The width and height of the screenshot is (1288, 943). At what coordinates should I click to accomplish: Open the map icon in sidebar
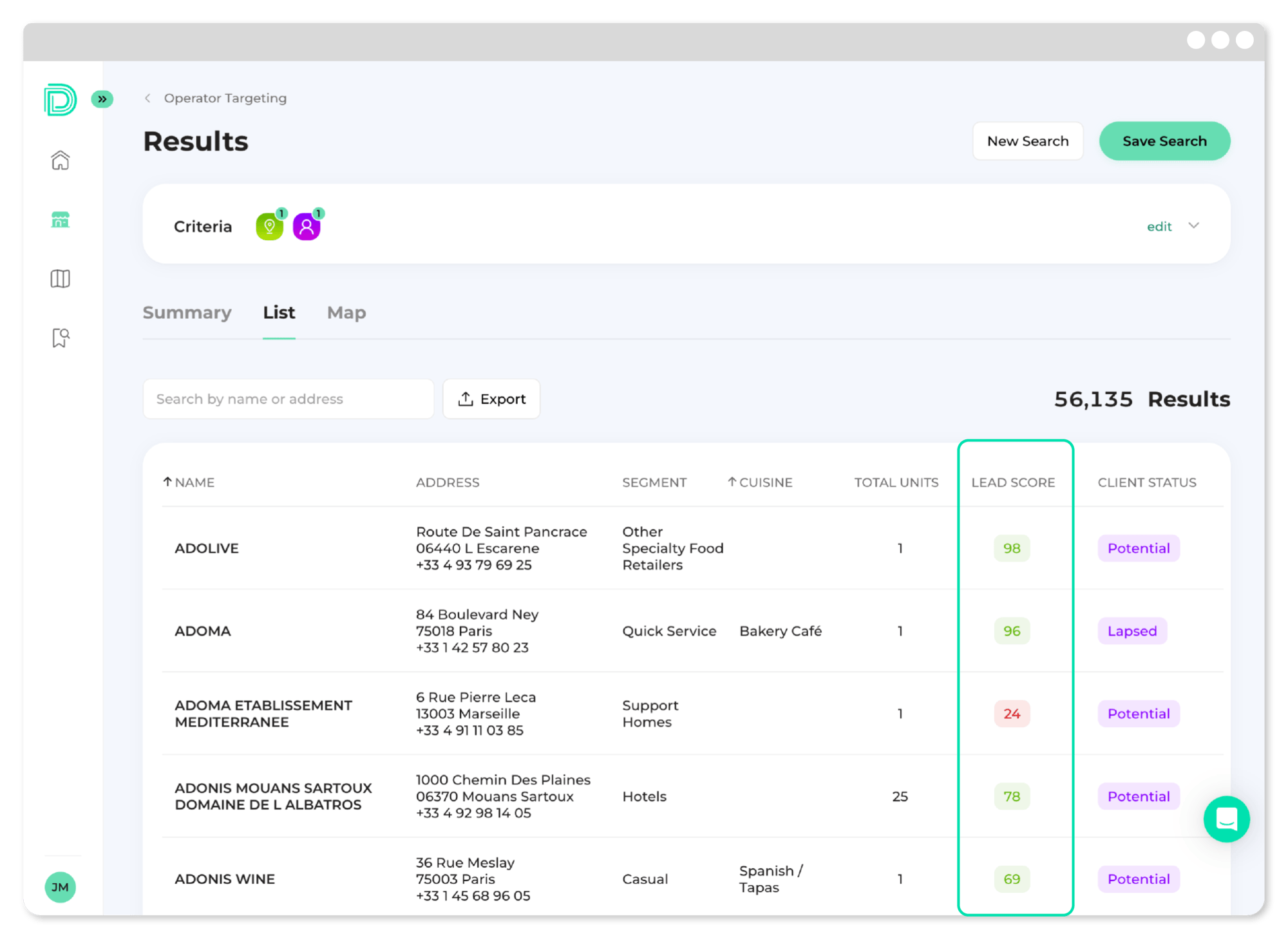point(60,279)
